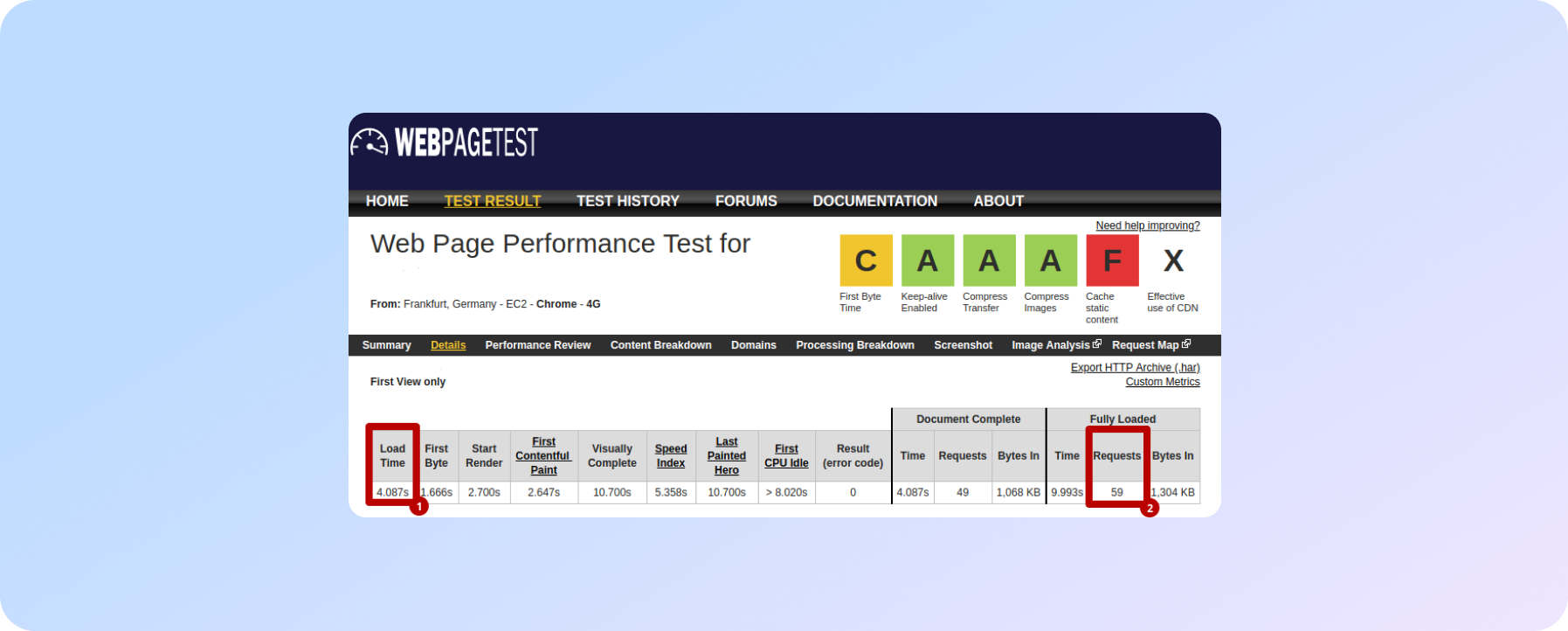The width and height of the screenshot is (1568, 631).
Task: Click the Custom Metrics link
Action: tap(1163, 382)
